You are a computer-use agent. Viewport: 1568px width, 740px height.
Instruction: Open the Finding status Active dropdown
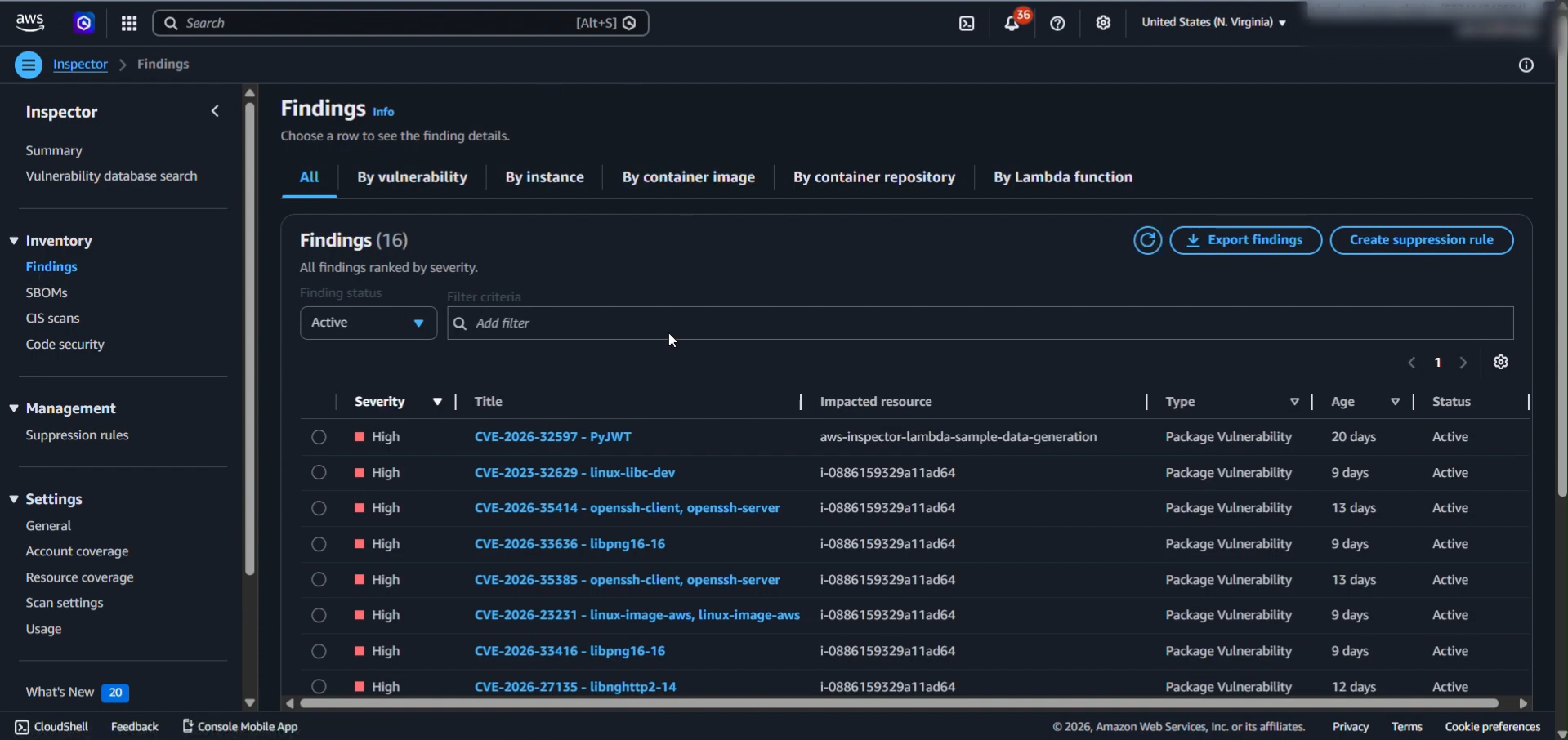[369, 323]
